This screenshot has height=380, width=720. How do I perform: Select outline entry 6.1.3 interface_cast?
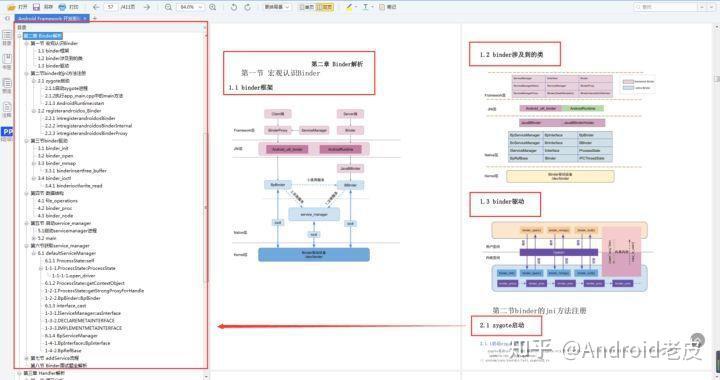(65, 306)
